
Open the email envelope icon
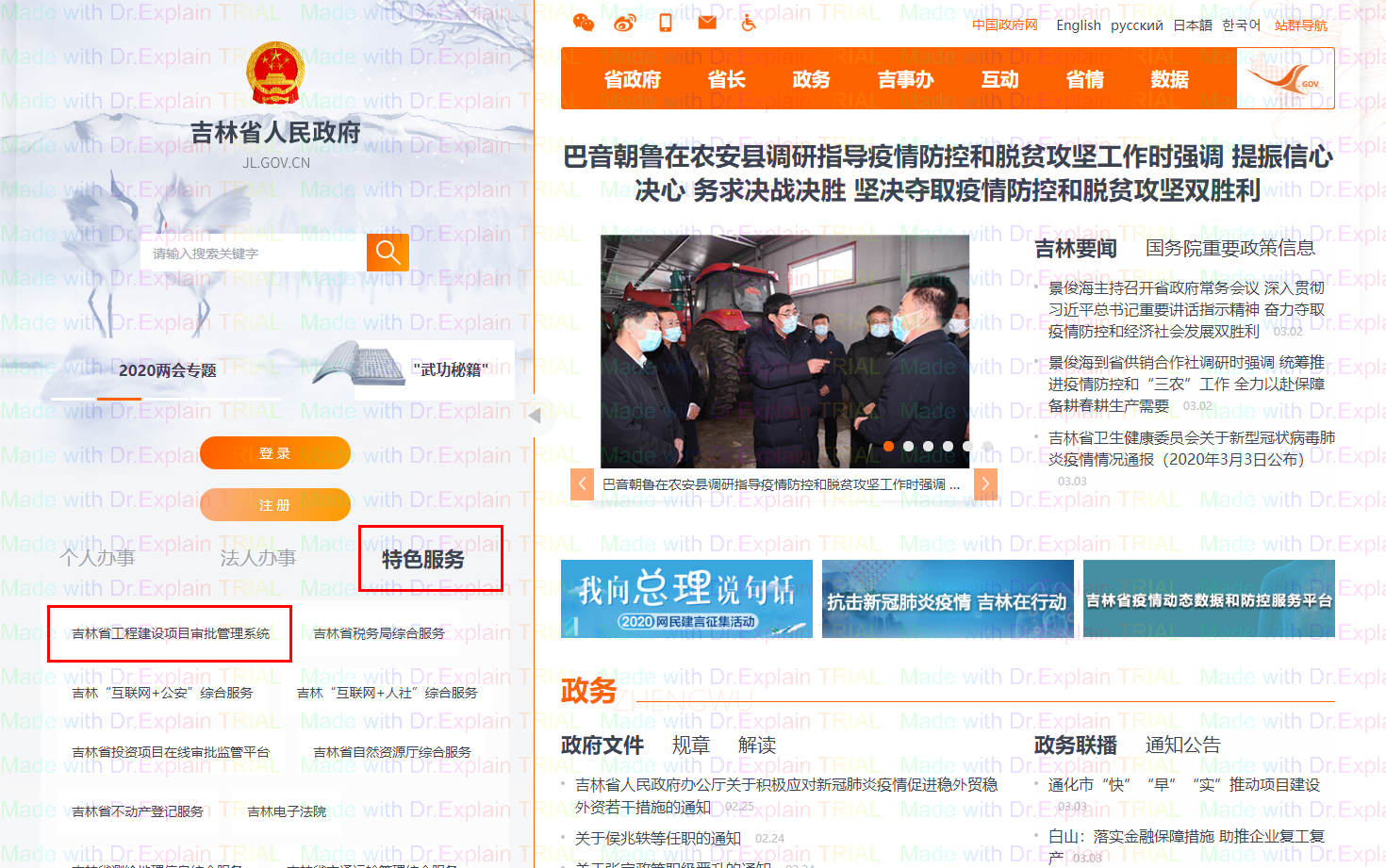click(707, 23)
